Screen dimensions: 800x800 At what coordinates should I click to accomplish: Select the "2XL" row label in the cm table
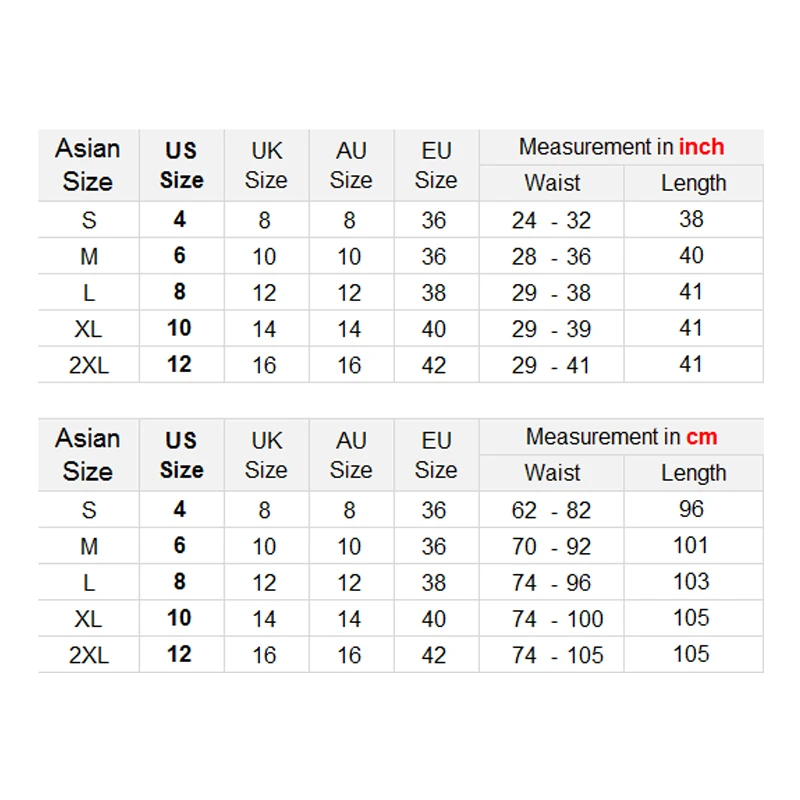(x=88, y=655)
